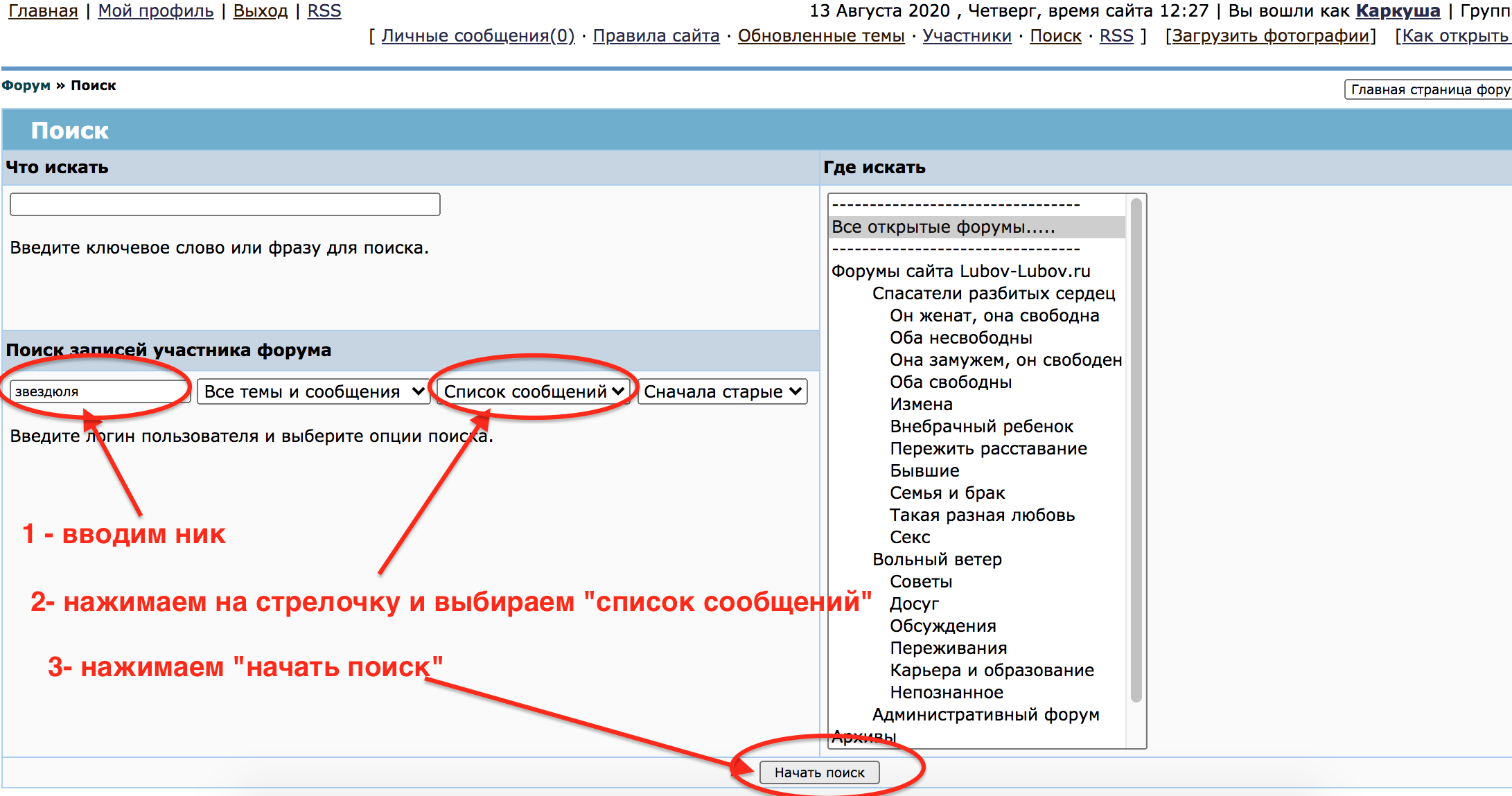Go to 'Мой профиль'

(x=156, y=11)
